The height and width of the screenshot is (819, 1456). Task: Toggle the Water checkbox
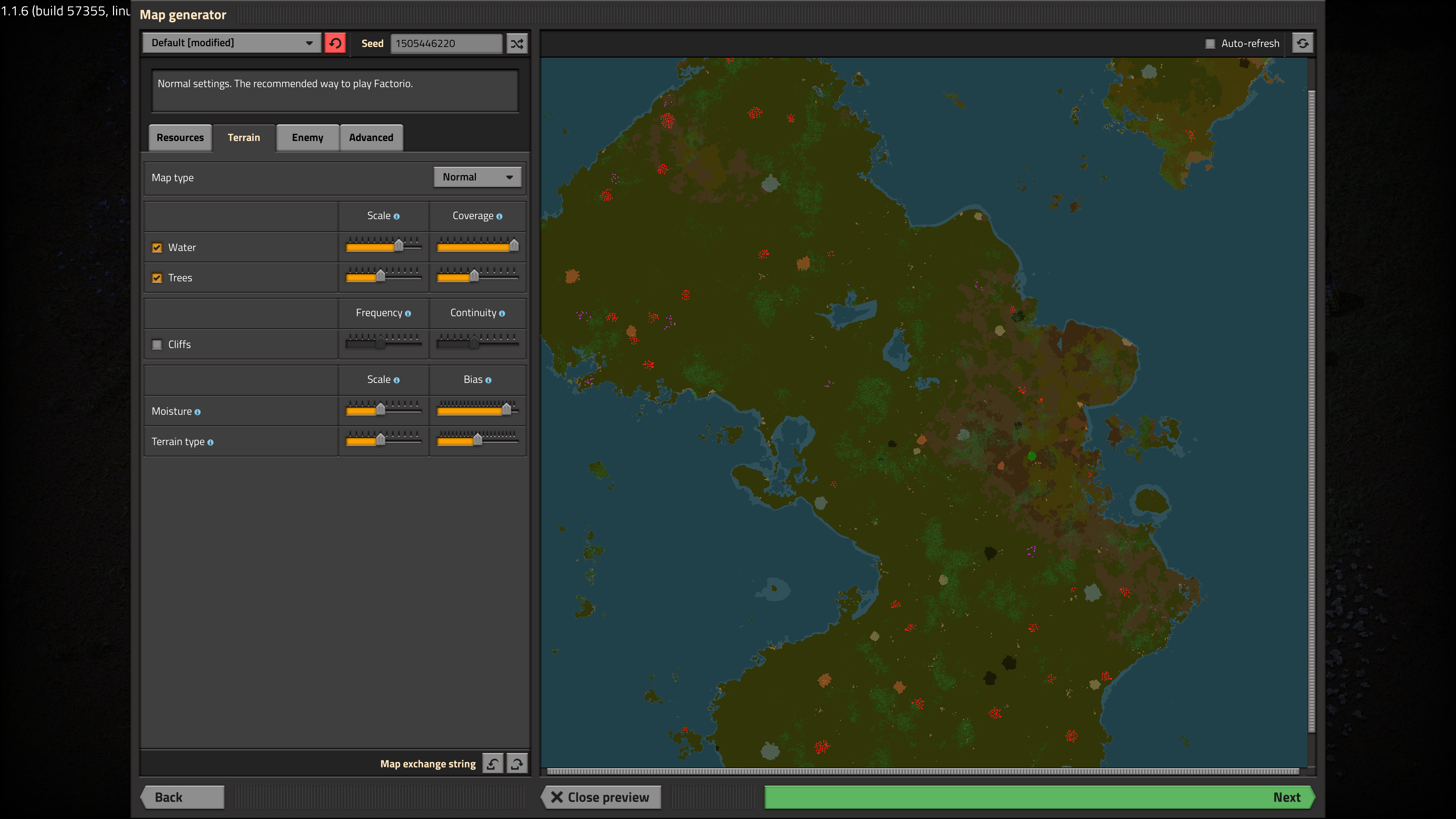point(157,248)
